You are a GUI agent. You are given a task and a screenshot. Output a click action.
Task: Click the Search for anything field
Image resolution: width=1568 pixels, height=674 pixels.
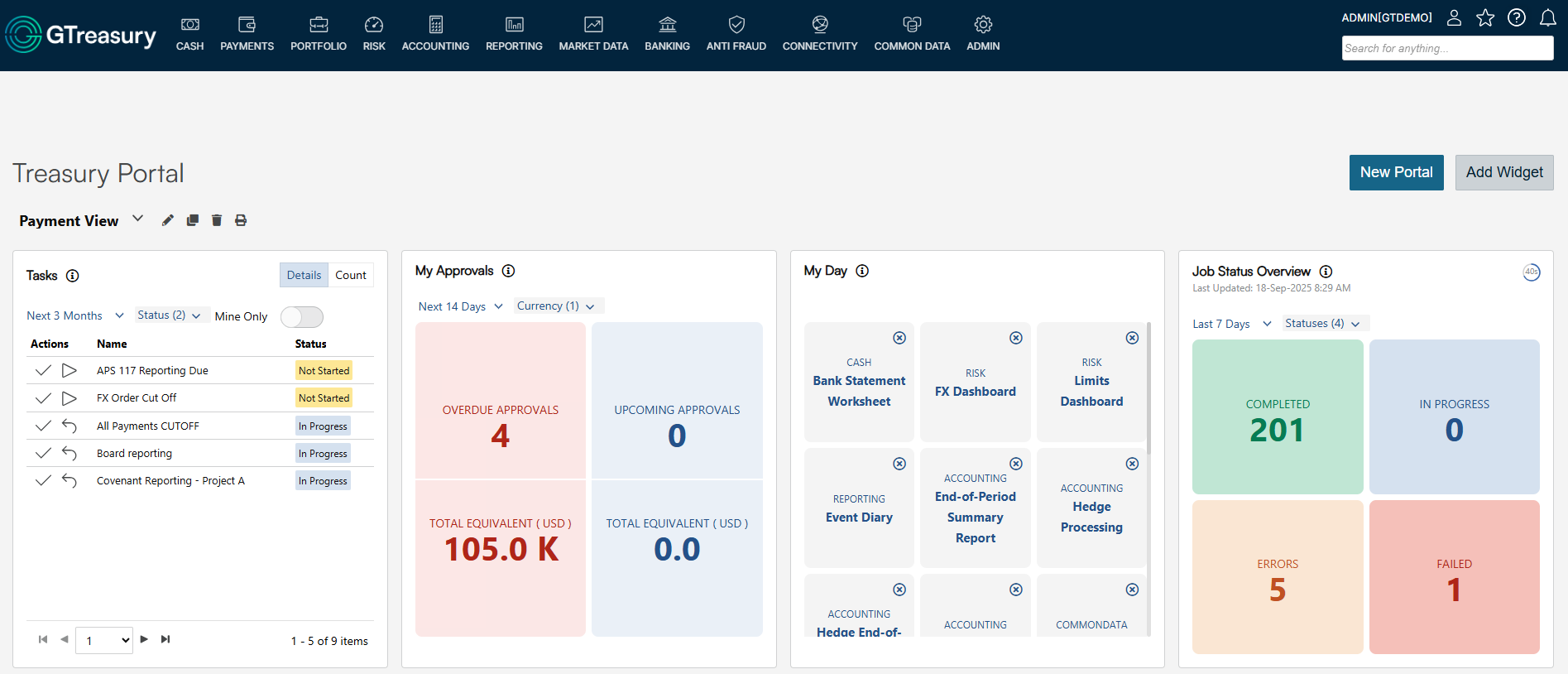tap(1447, 48)
